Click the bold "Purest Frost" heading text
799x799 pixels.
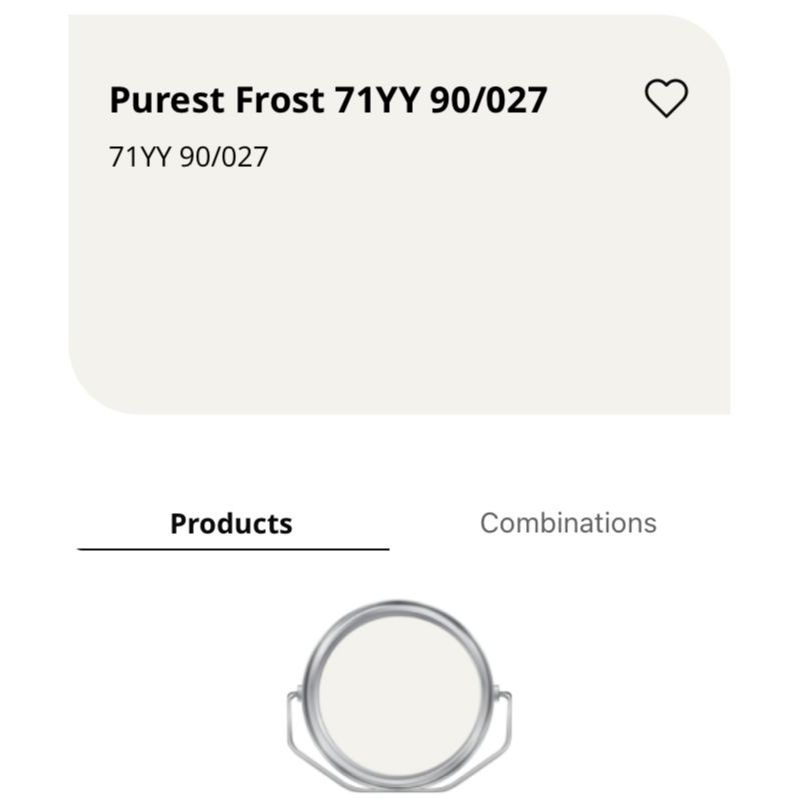(218, 100)
